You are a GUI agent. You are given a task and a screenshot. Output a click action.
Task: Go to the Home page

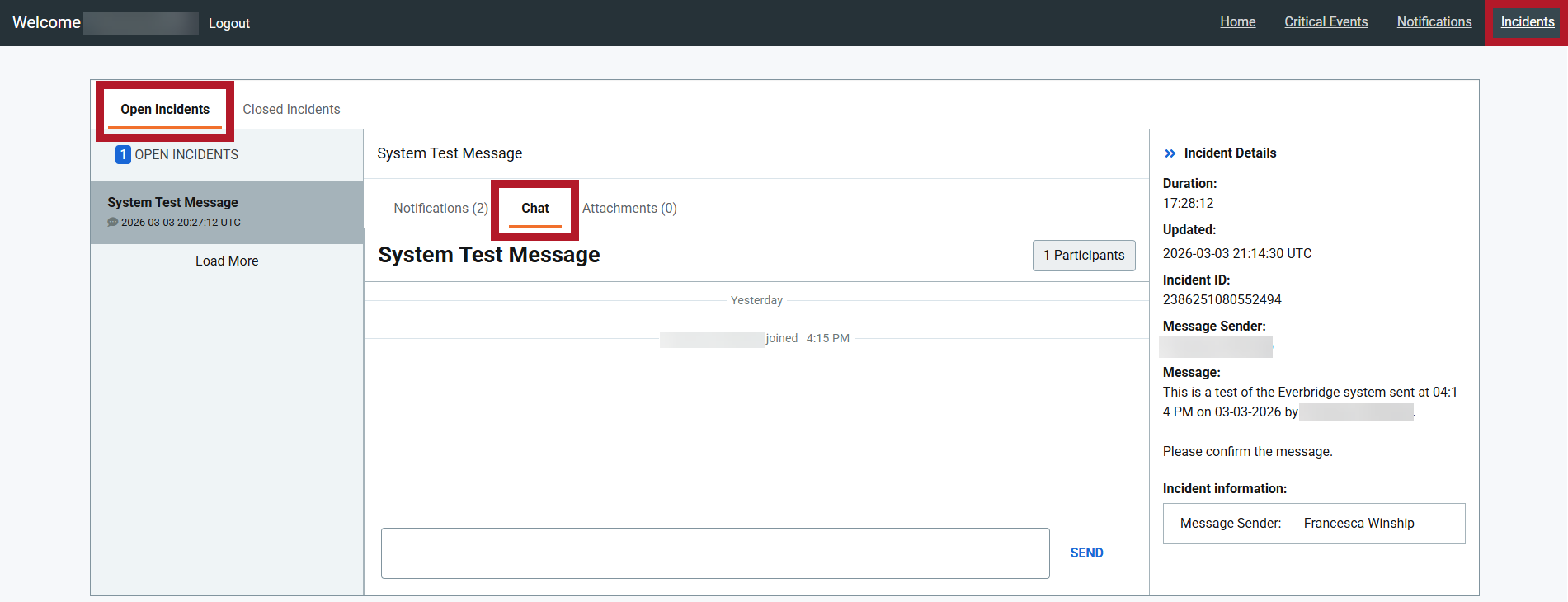(1237, 22)
